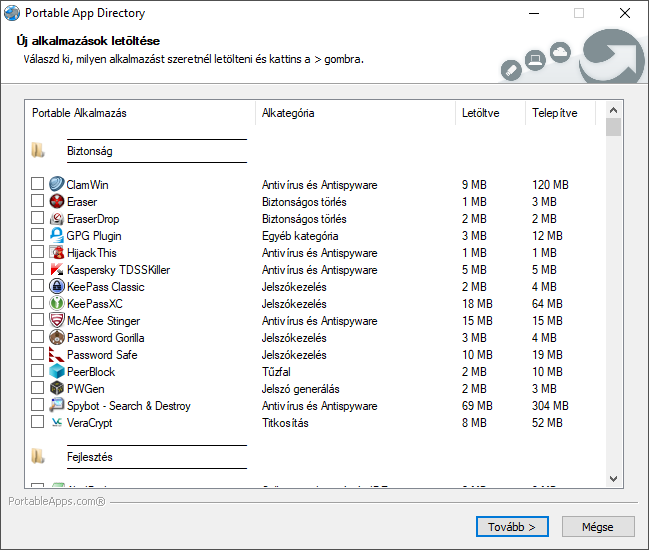Click Titkosítás subcategory text
This screenshot has height=550, width=649.
point(285,423)
